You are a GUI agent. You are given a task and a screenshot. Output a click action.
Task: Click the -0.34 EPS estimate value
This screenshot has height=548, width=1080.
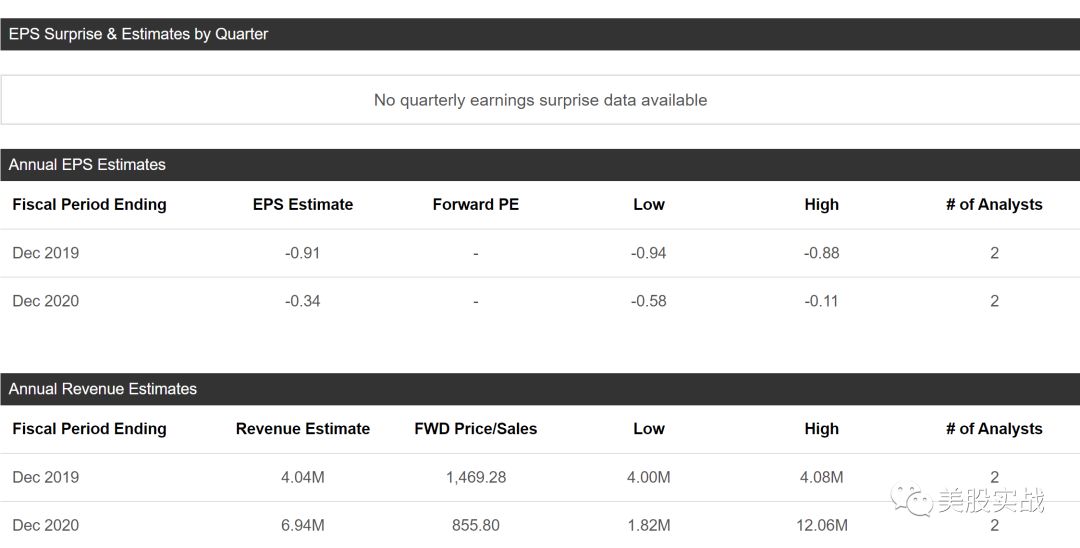[x=303, y=301]
